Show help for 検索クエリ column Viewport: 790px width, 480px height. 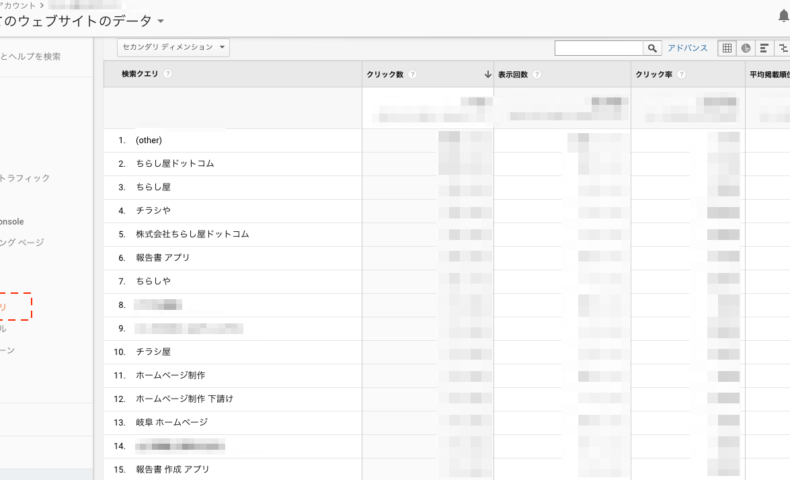(168, 74)
